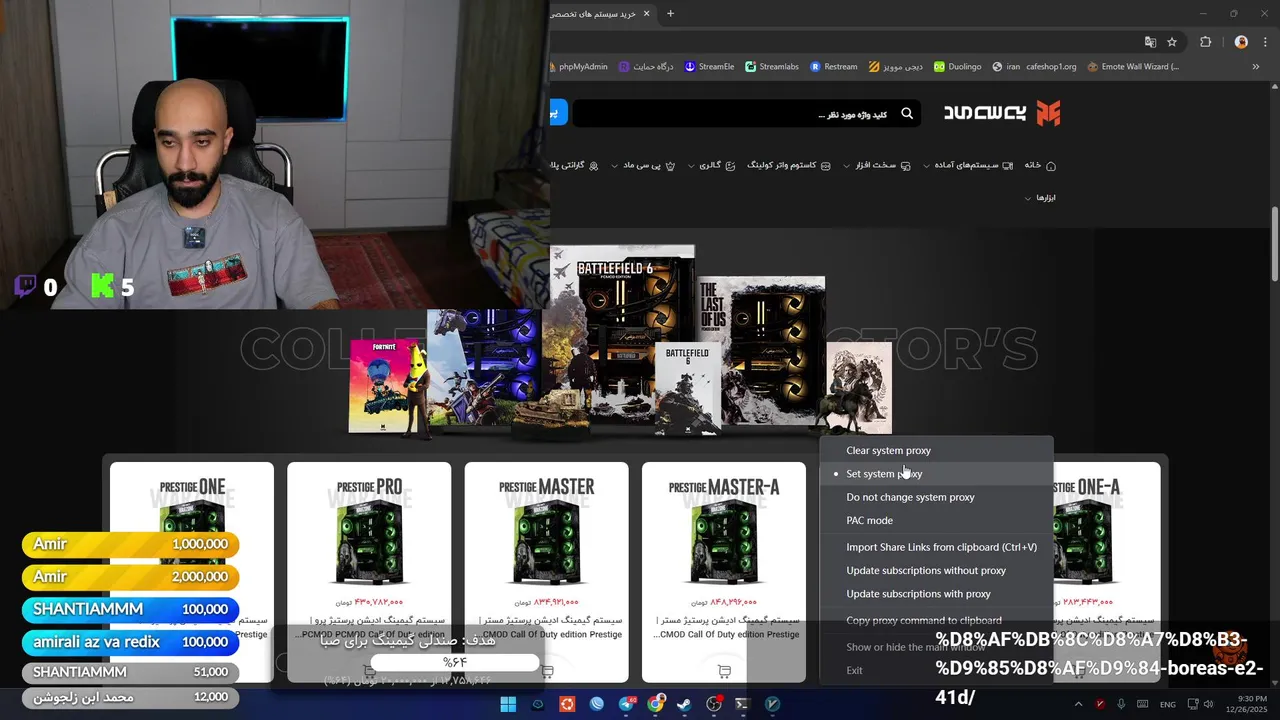The image size is (1280, 720).
Task: Close the current browser tab
Action: 646,14
